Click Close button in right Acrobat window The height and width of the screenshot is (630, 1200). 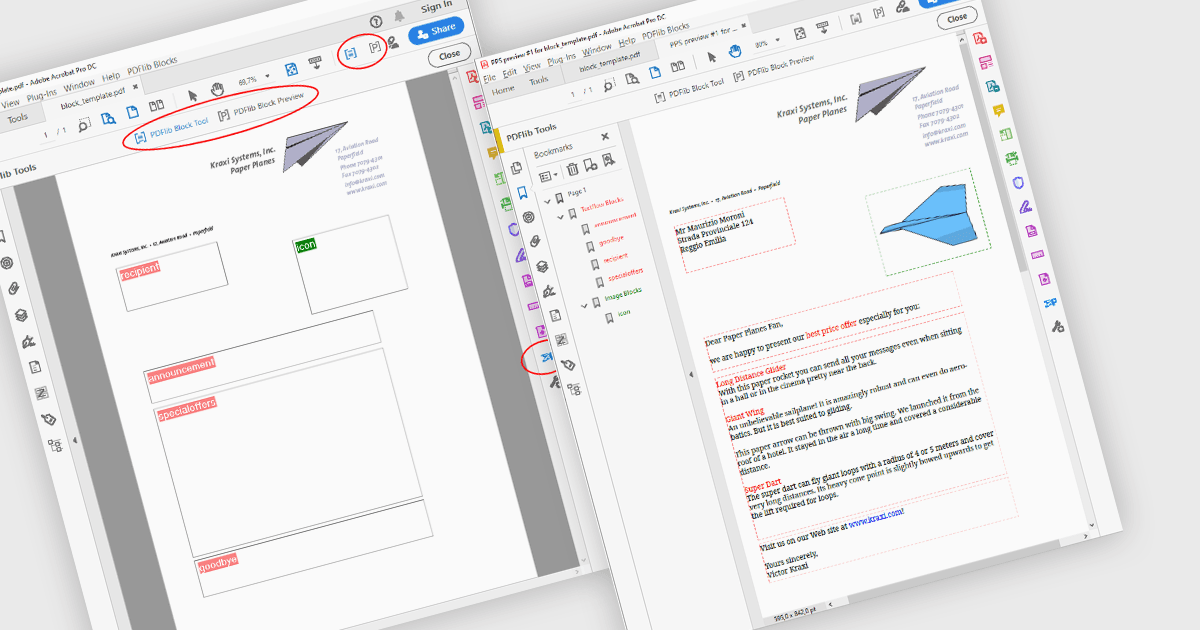coord(957,18)
